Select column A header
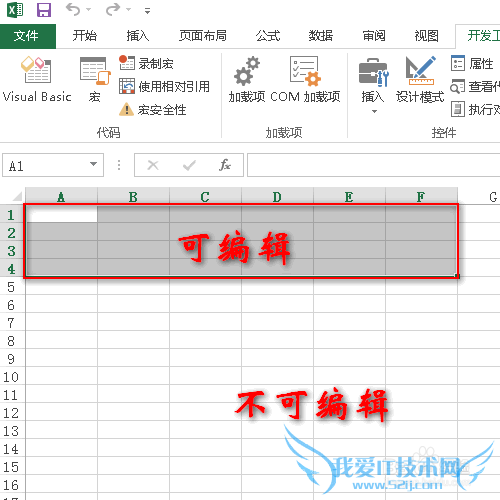The height and width of the screenshot is (500, 500). click(61, 197)
